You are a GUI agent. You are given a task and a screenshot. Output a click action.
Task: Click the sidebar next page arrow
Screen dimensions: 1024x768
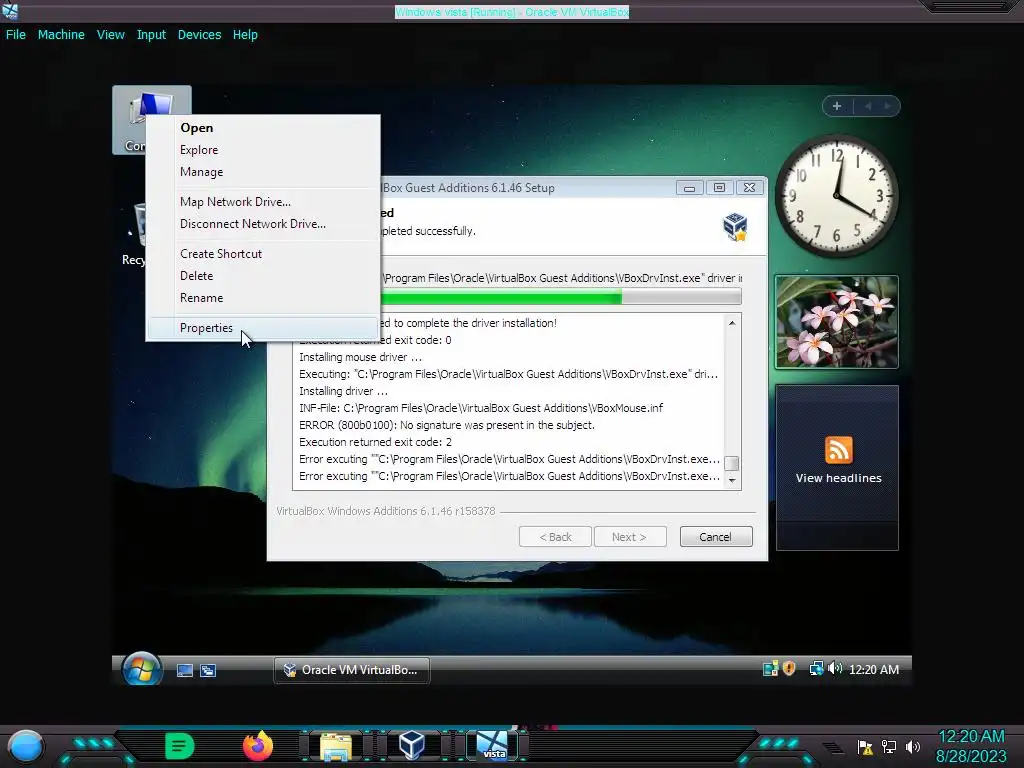tap(888, 106)
